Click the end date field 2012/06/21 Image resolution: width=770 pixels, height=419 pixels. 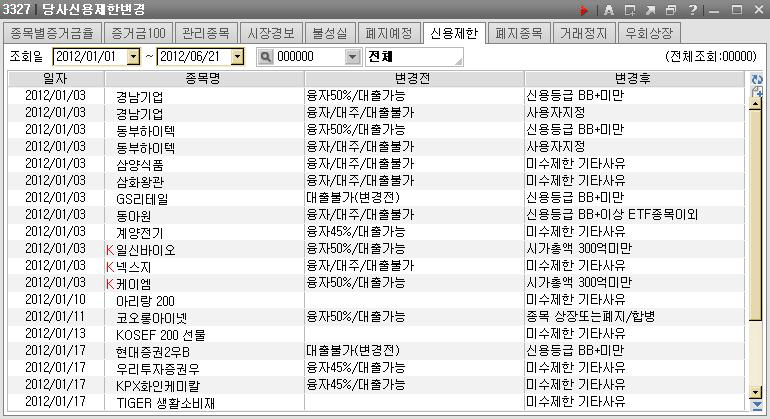point(194,57)
